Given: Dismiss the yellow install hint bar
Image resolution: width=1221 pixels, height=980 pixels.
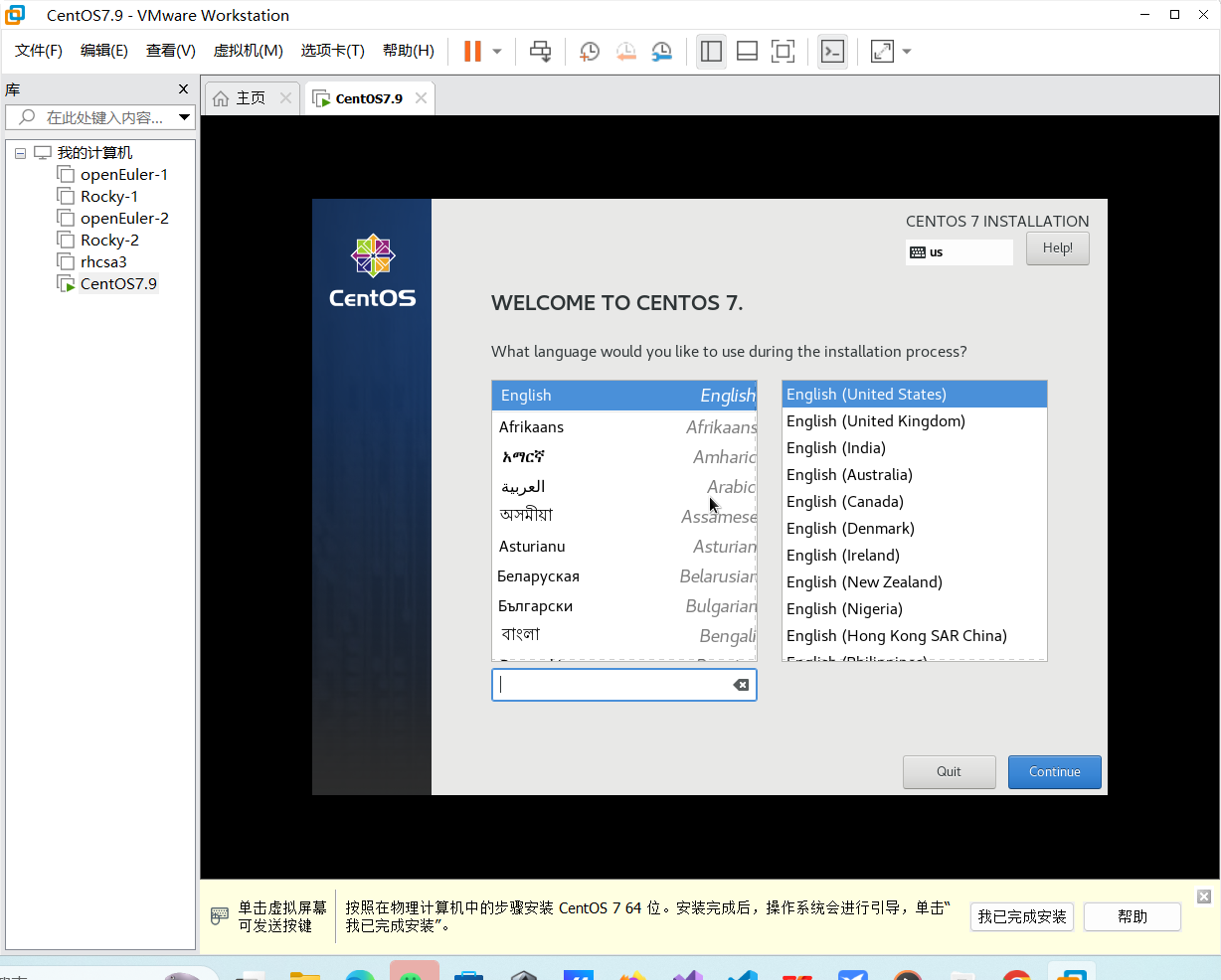Looking at the screenshot, I should [x=1204, y=897].
